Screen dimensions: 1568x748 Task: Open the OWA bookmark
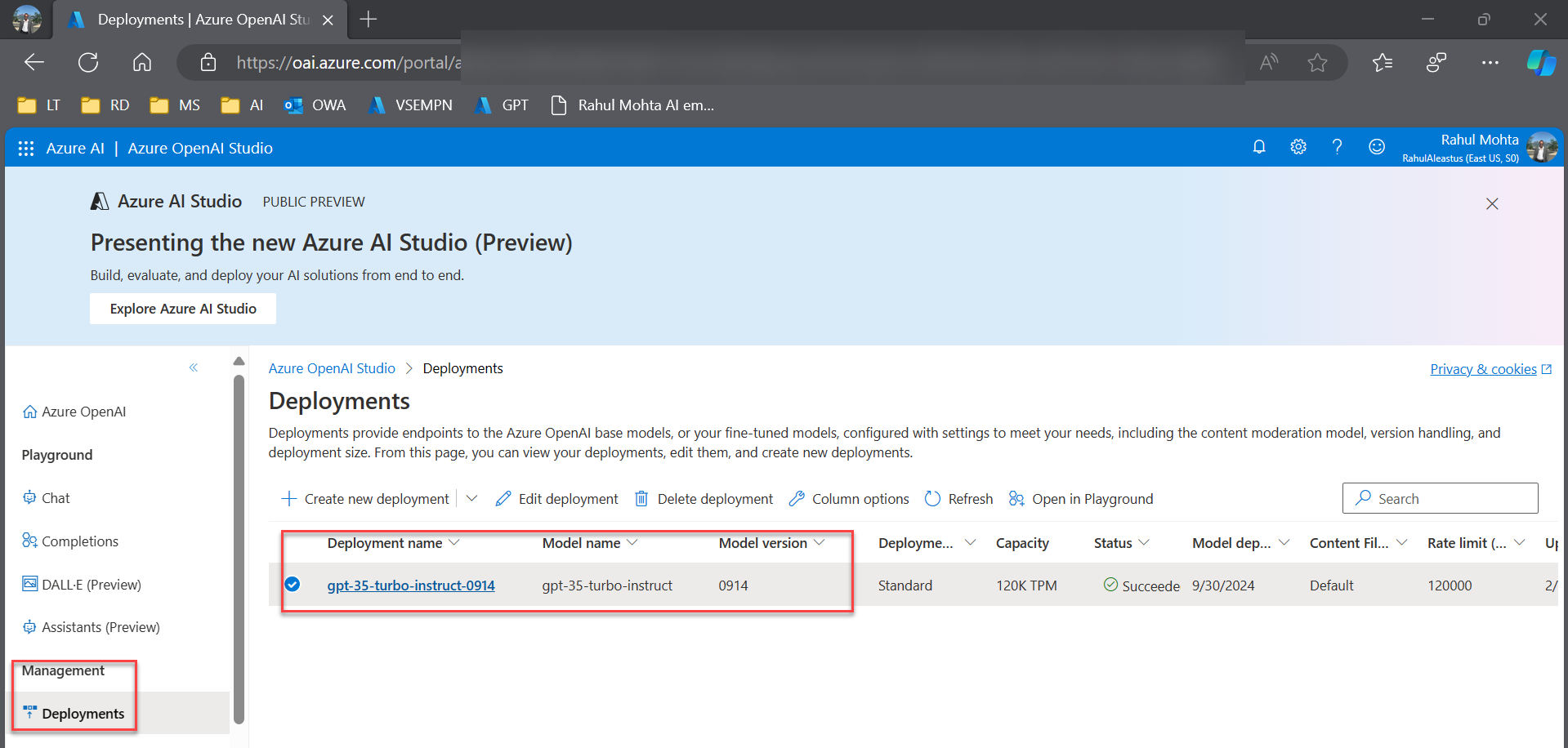(315, 105)
